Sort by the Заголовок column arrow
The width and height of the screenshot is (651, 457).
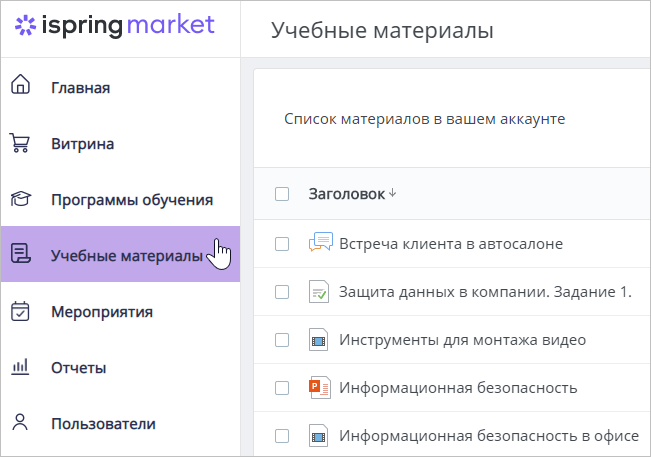(x=392, y=193)
